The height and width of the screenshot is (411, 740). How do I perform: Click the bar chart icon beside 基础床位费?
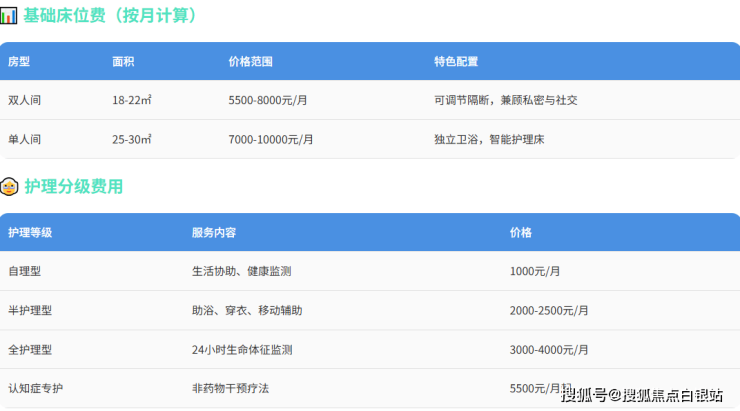(x=9, y=16)
